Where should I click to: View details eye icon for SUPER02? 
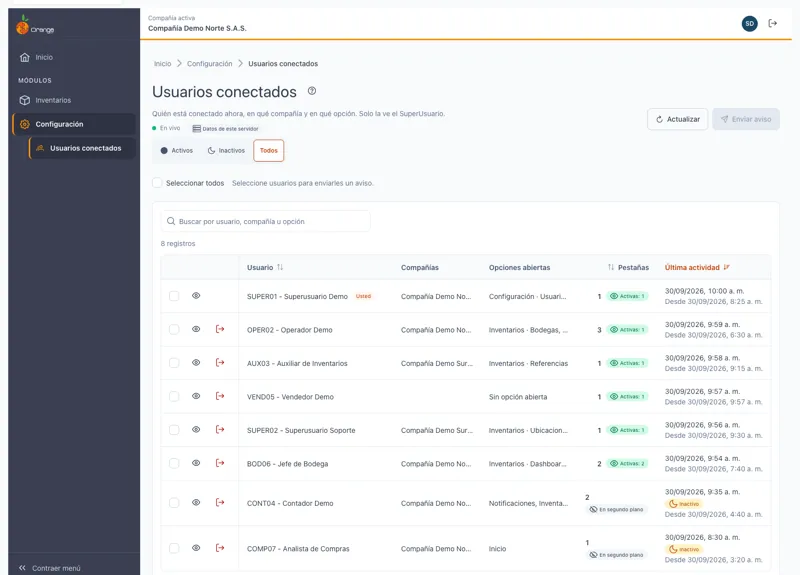click(196, 430)
